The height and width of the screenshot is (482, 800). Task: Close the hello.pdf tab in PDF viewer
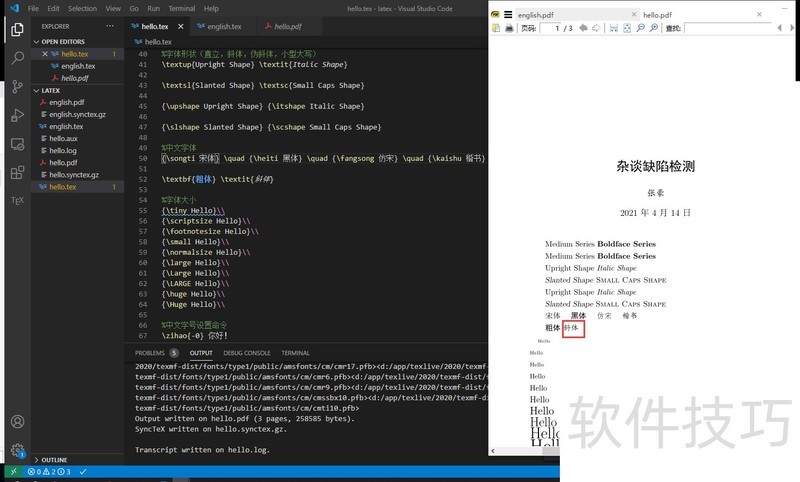click(759, 14)
